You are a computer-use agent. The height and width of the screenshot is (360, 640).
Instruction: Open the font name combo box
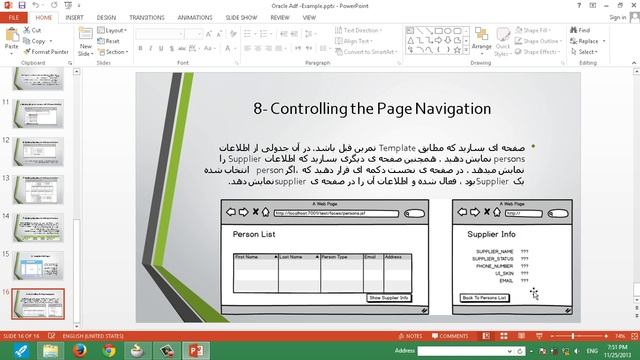click(160, 34)
